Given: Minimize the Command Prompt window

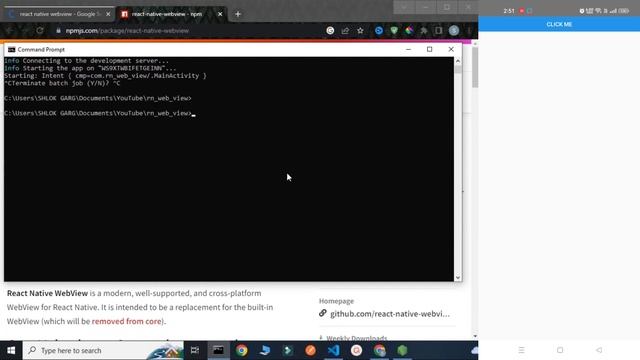Looking at the screenshot, I should pos(408,49).
